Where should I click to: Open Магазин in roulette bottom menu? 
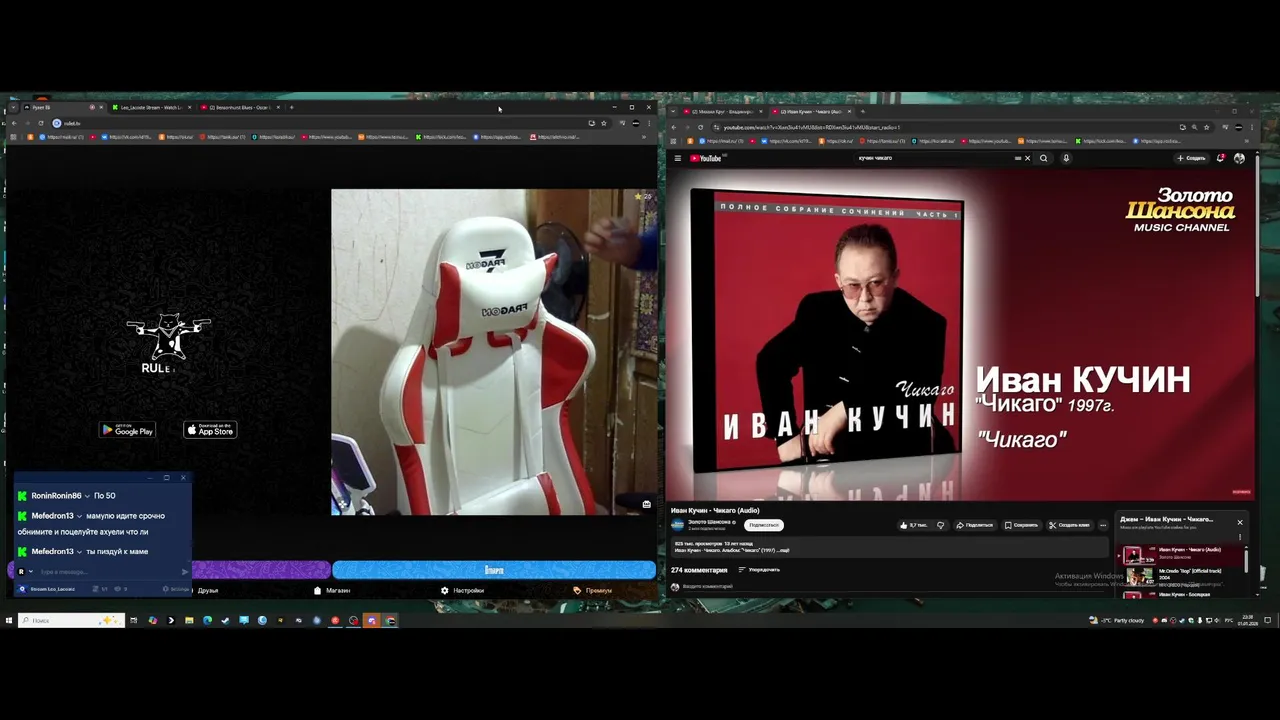332,591
